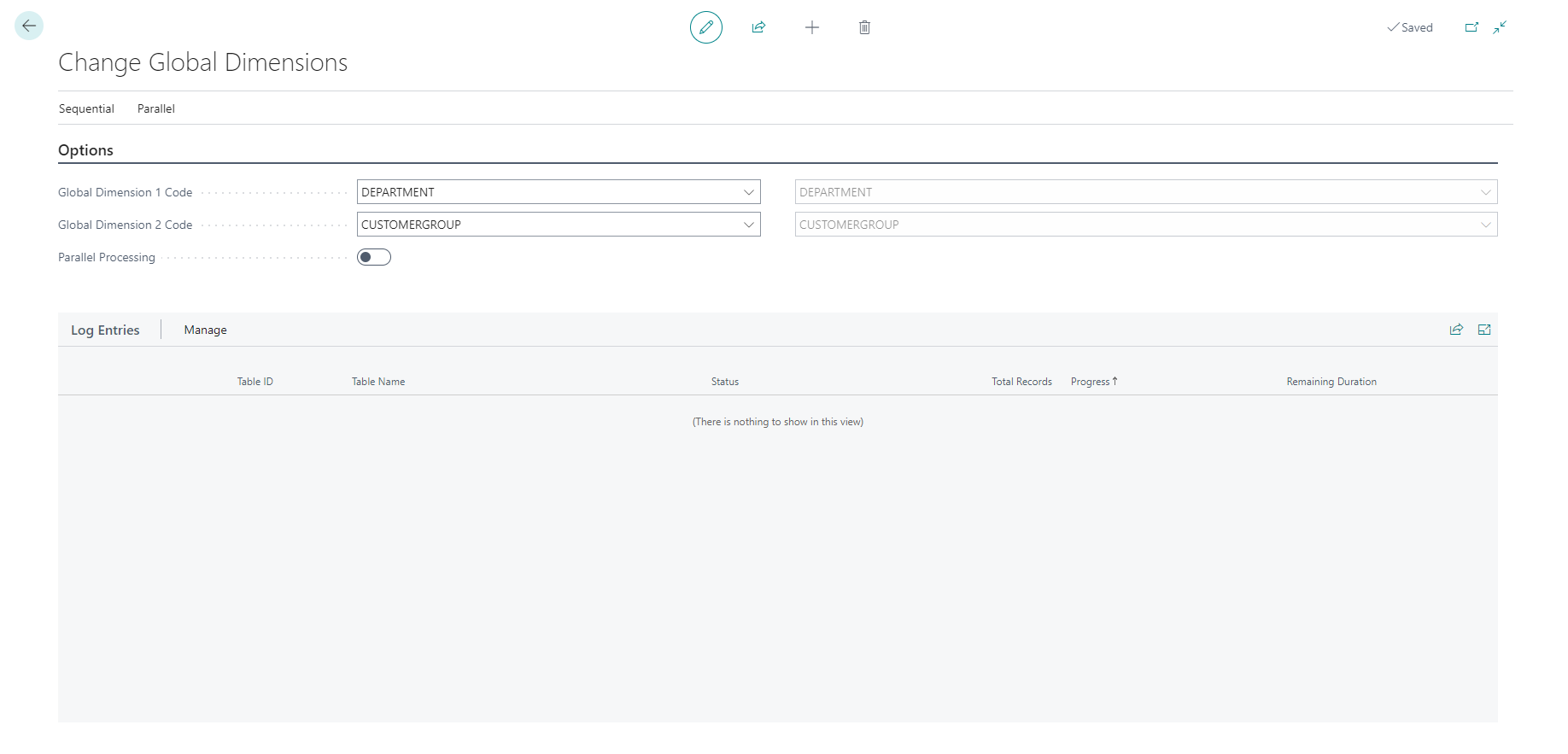Click the share icon in top toolbar
The image size is (1568, 754).
coord(758,27)
